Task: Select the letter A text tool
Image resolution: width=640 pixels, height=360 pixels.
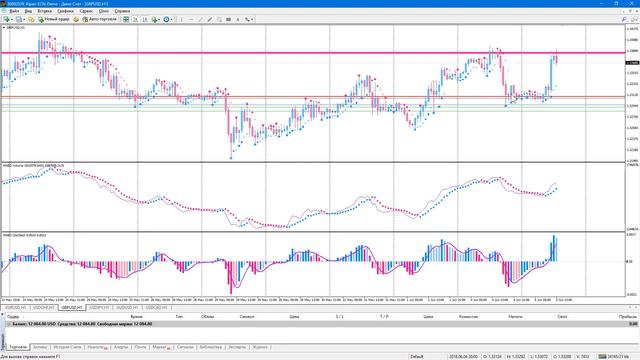Action: click(x=238, y=19)
